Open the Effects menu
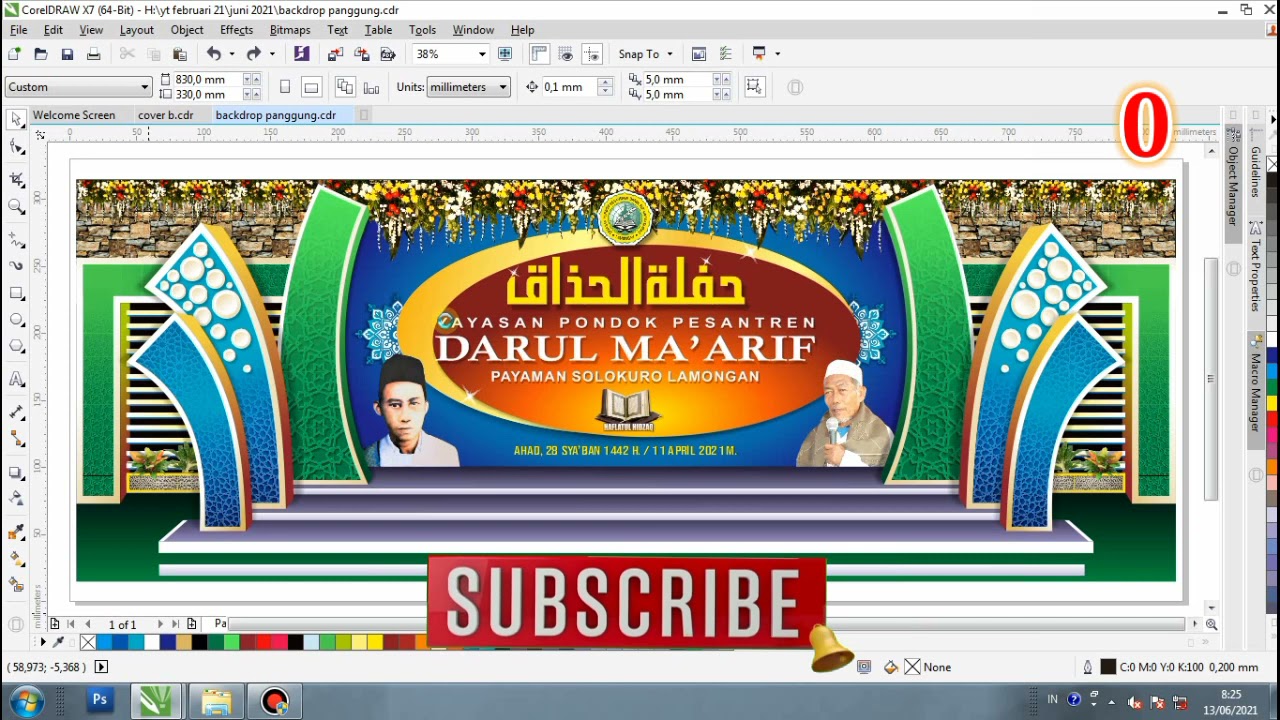 [237, 30]
